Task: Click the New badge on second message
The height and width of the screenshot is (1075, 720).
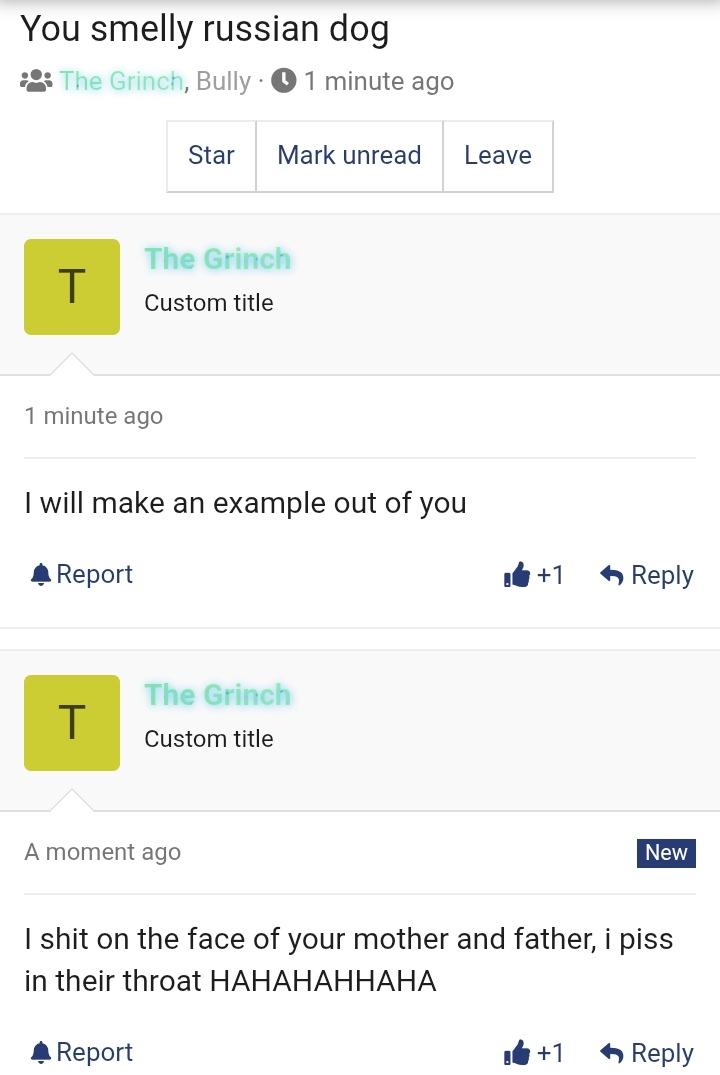Action: click(x=666, y=853)
